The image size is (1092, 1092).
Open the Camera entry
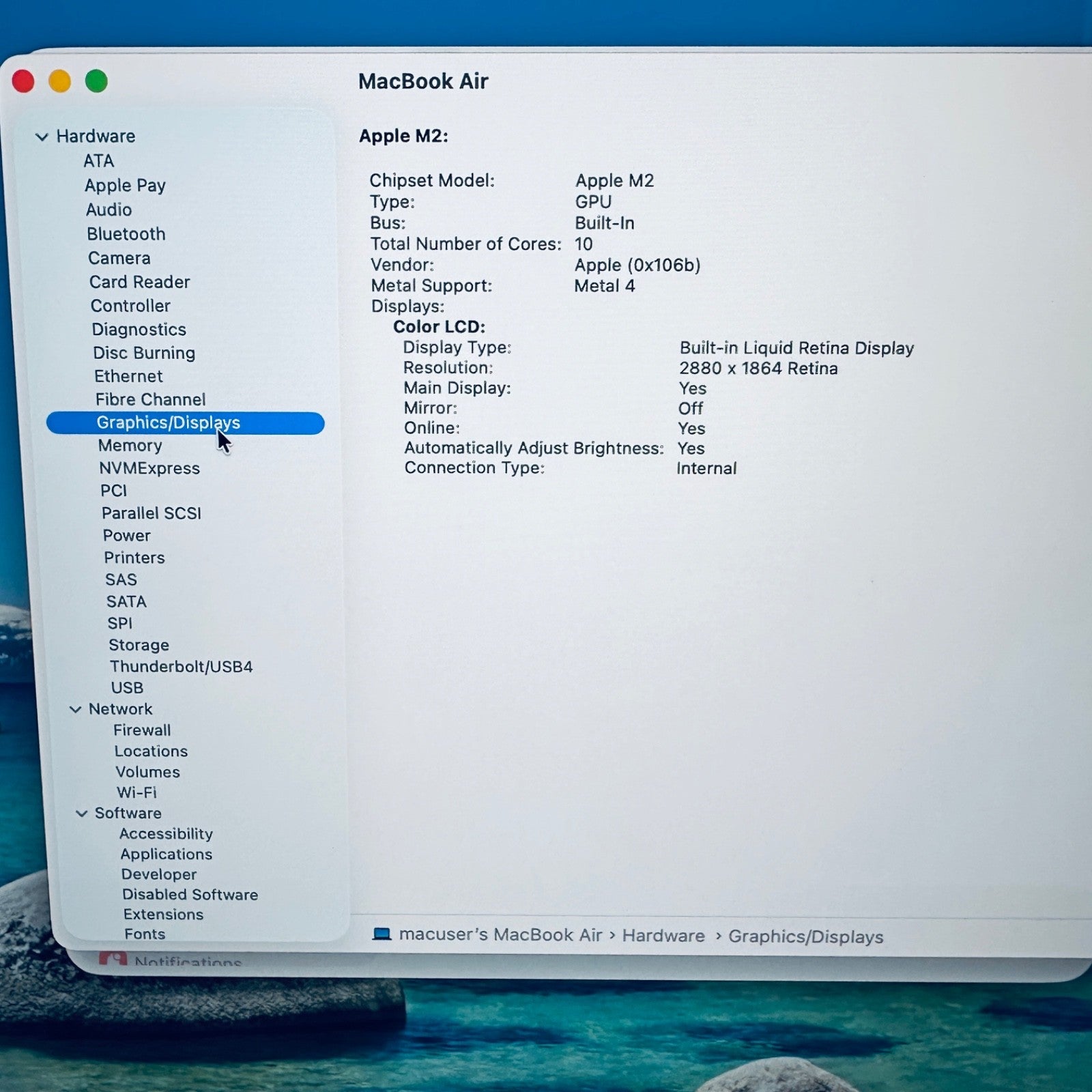pos(119,258)
